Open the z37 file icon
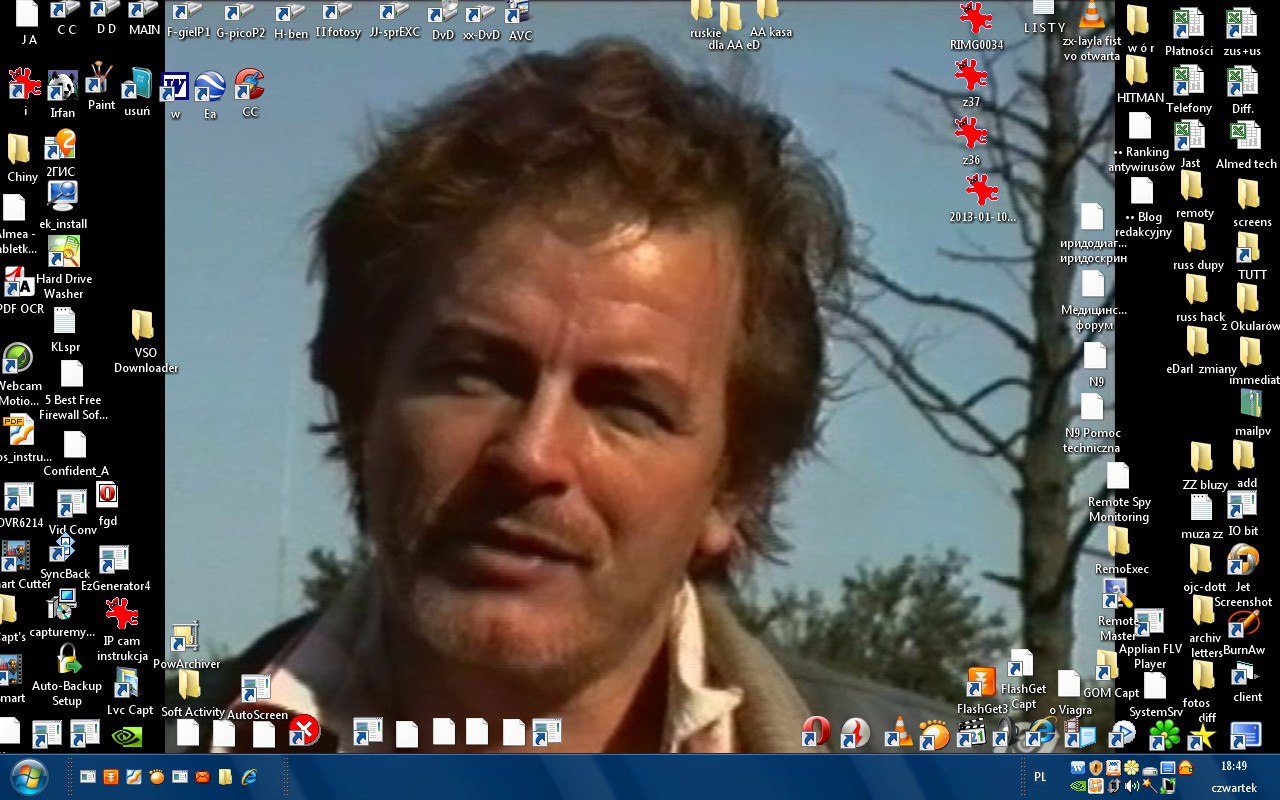 (x=970, y=75)
